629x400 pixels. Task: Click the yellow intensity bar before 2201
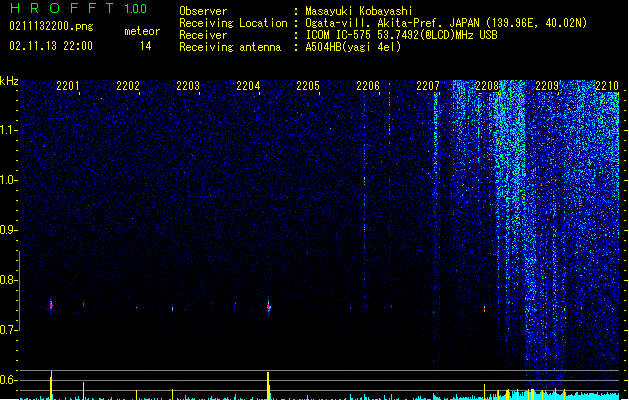click(51, 385)
